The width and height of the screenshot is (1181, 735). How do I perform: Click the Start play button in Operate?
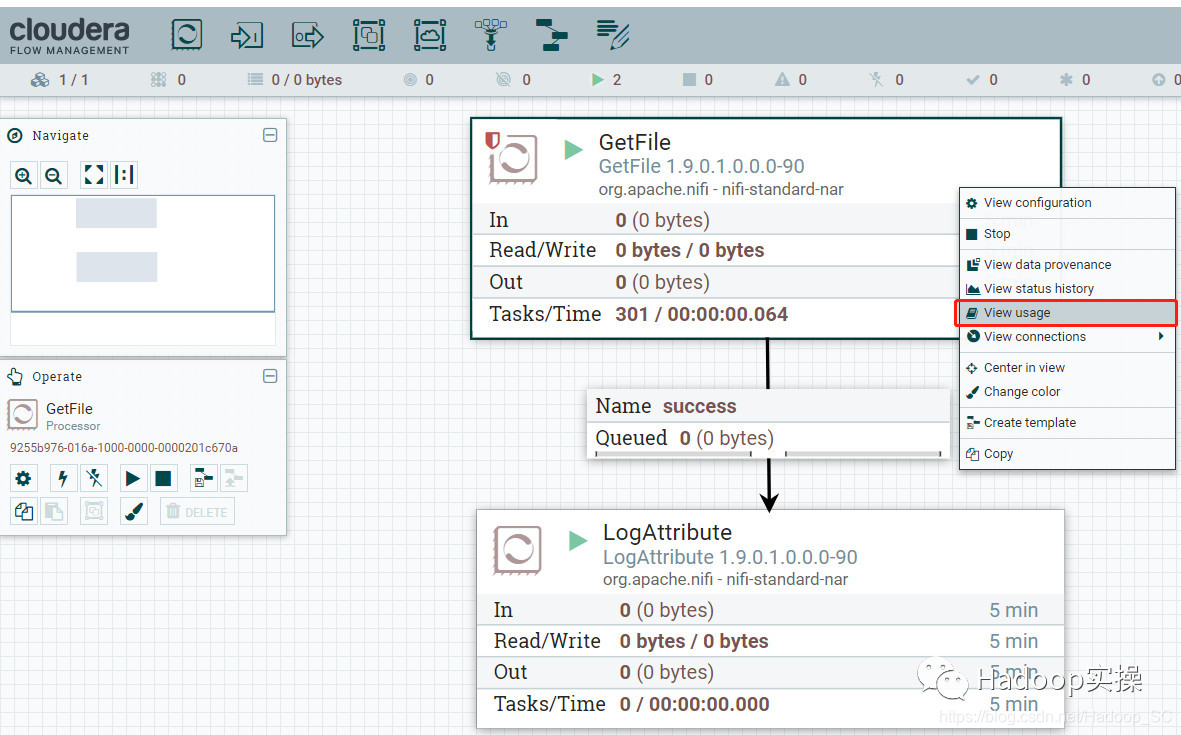coord(133,478)
